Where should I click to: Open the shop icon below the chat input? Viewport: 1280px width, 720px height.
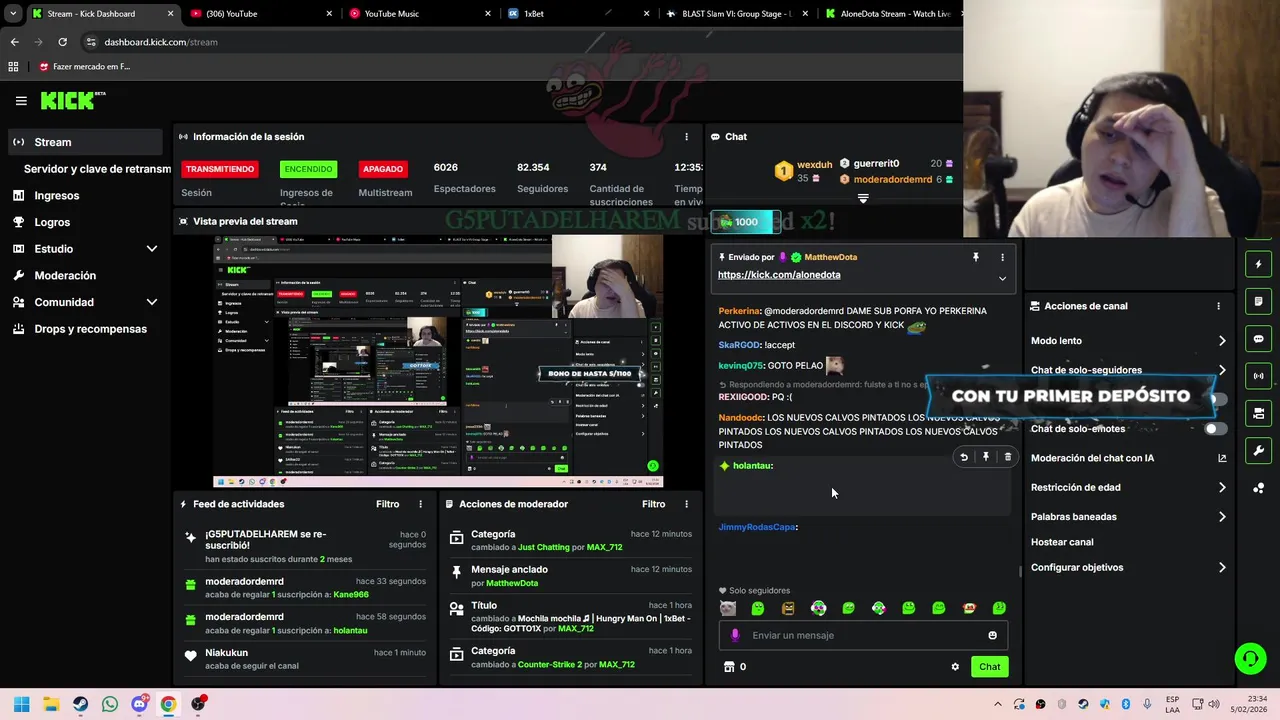coord(729,667)
